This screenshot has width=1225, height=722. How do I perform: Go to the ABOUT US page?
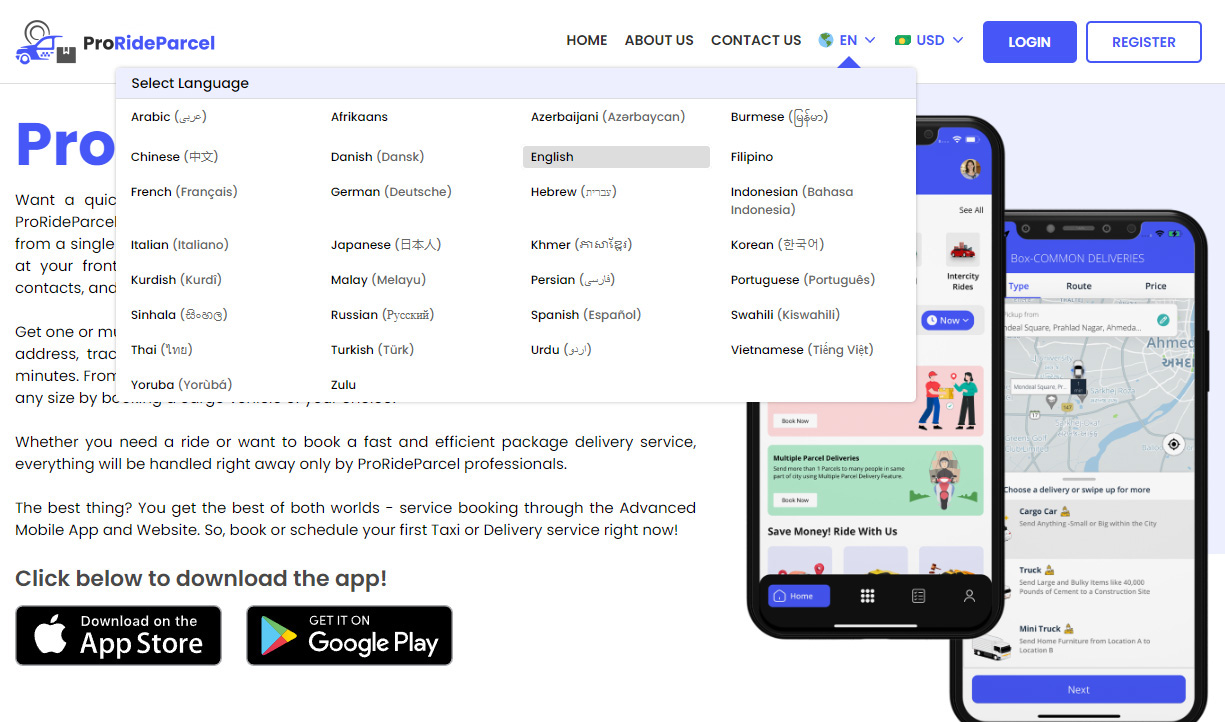tap(659, 41)
